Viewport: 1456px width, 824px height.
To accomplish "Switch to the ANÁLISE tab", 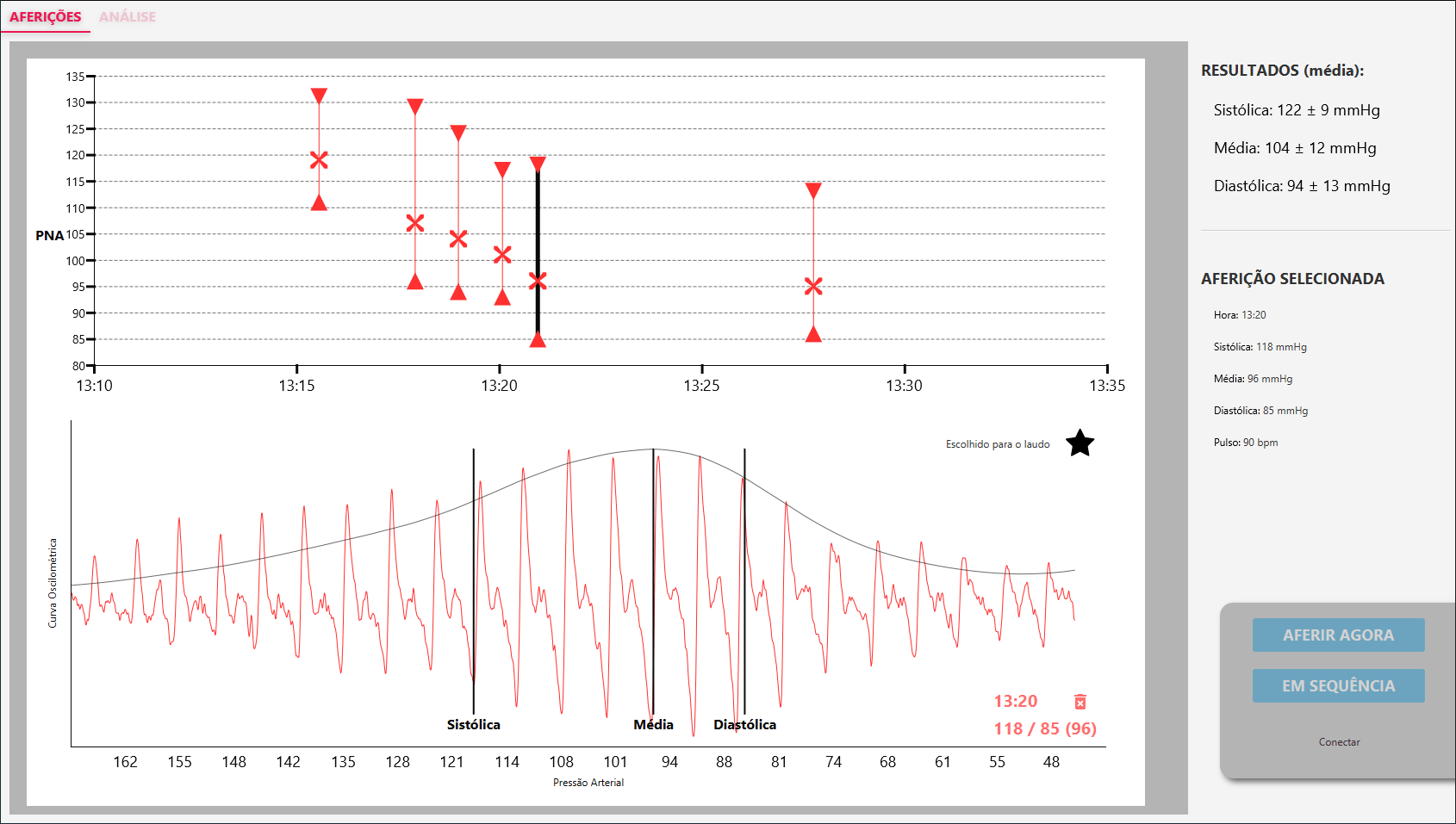I will 128,17.
